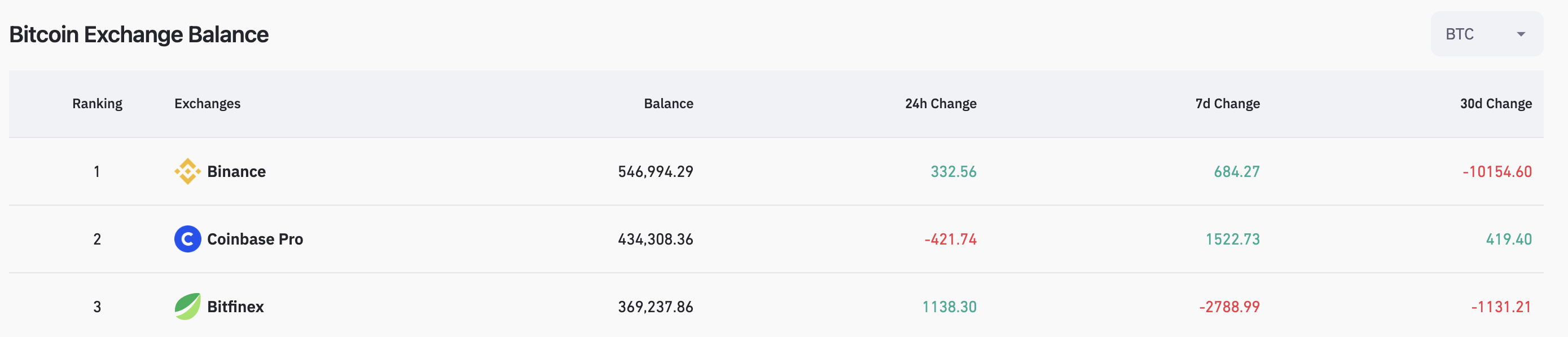Sort by the 24h Change column header

pyautogui.click(x=941, y=104)
